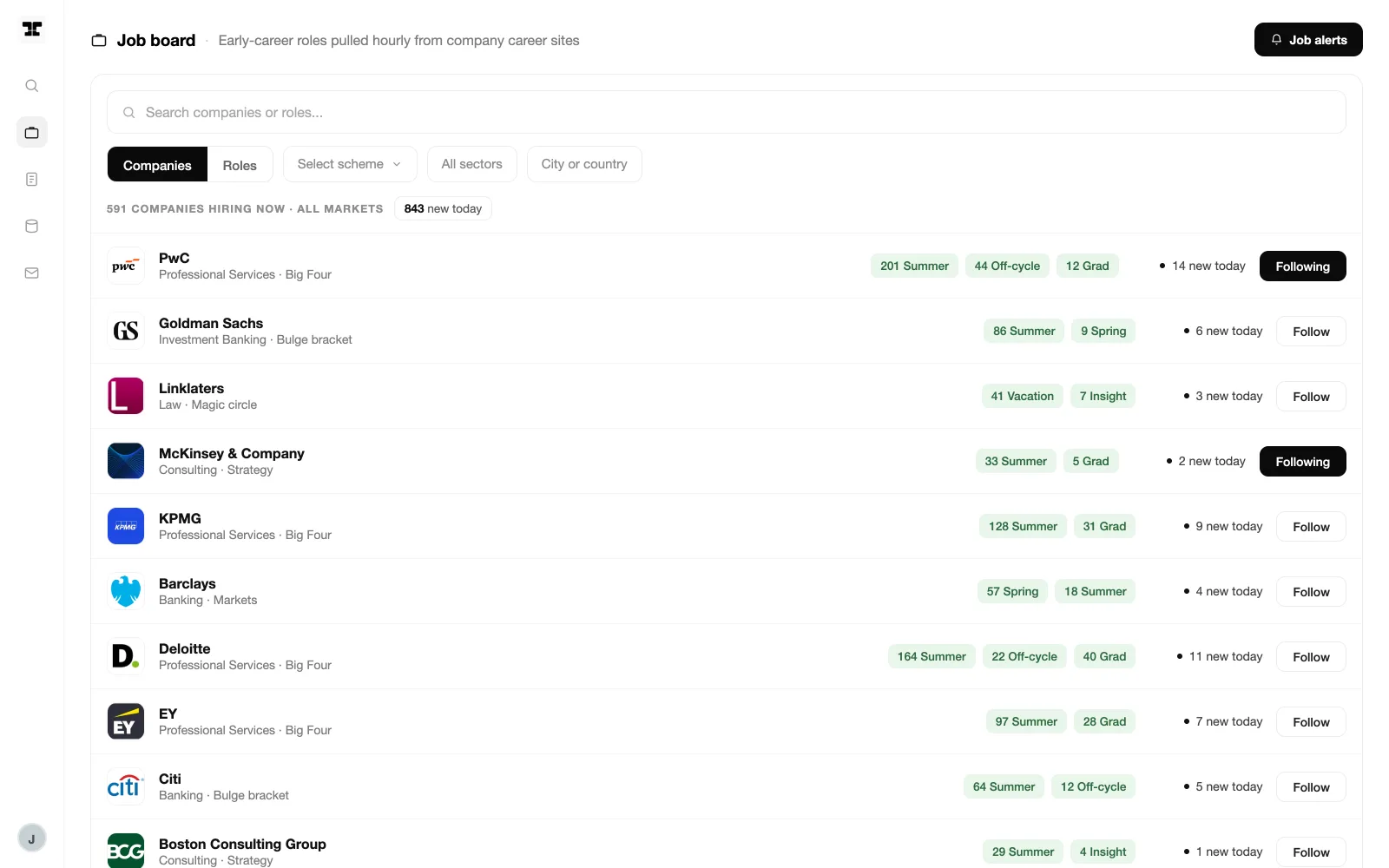Unfollow PwC via Following button

click(x=1302, y=266)
